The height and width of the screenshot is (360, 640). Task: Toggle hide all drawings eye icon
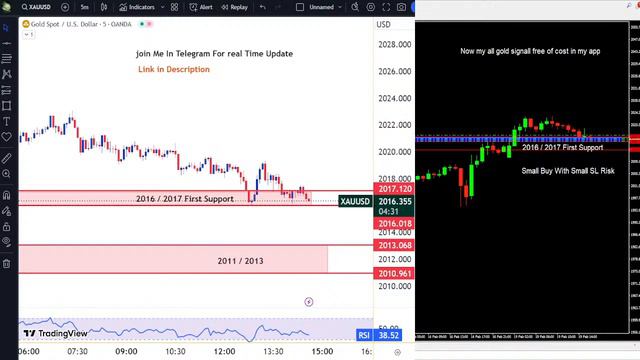pos(6,242)
